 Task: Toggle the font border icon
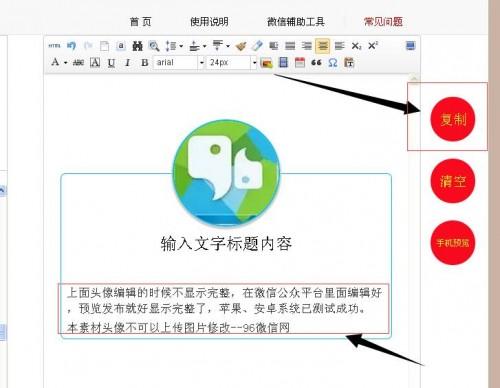pos(95,62)
